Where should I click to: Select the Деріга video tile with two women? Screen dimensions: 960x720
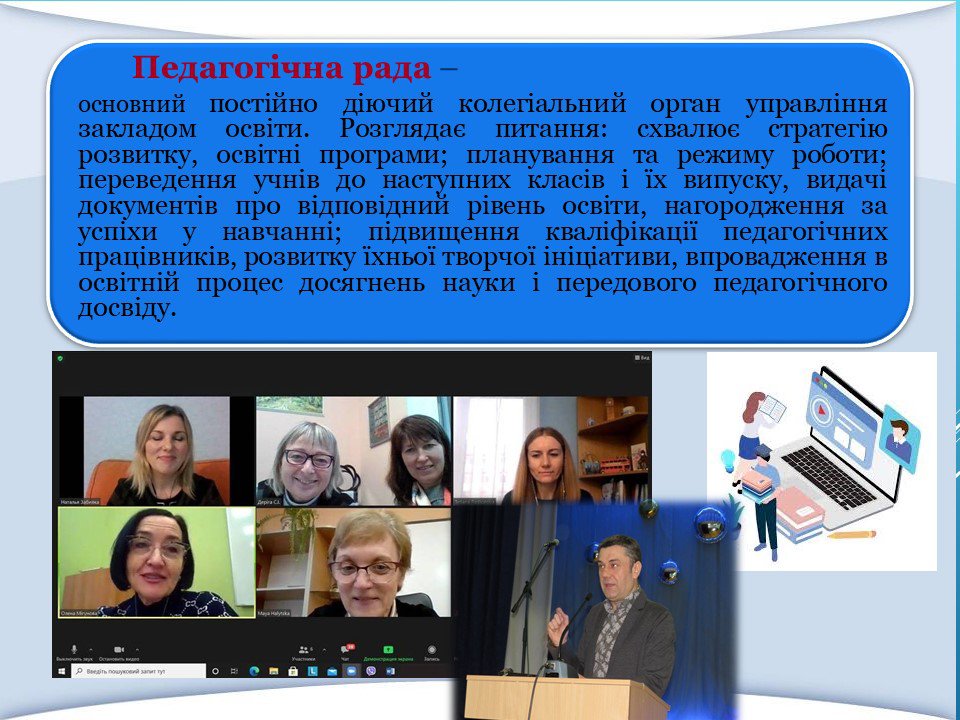pos(353,451)
